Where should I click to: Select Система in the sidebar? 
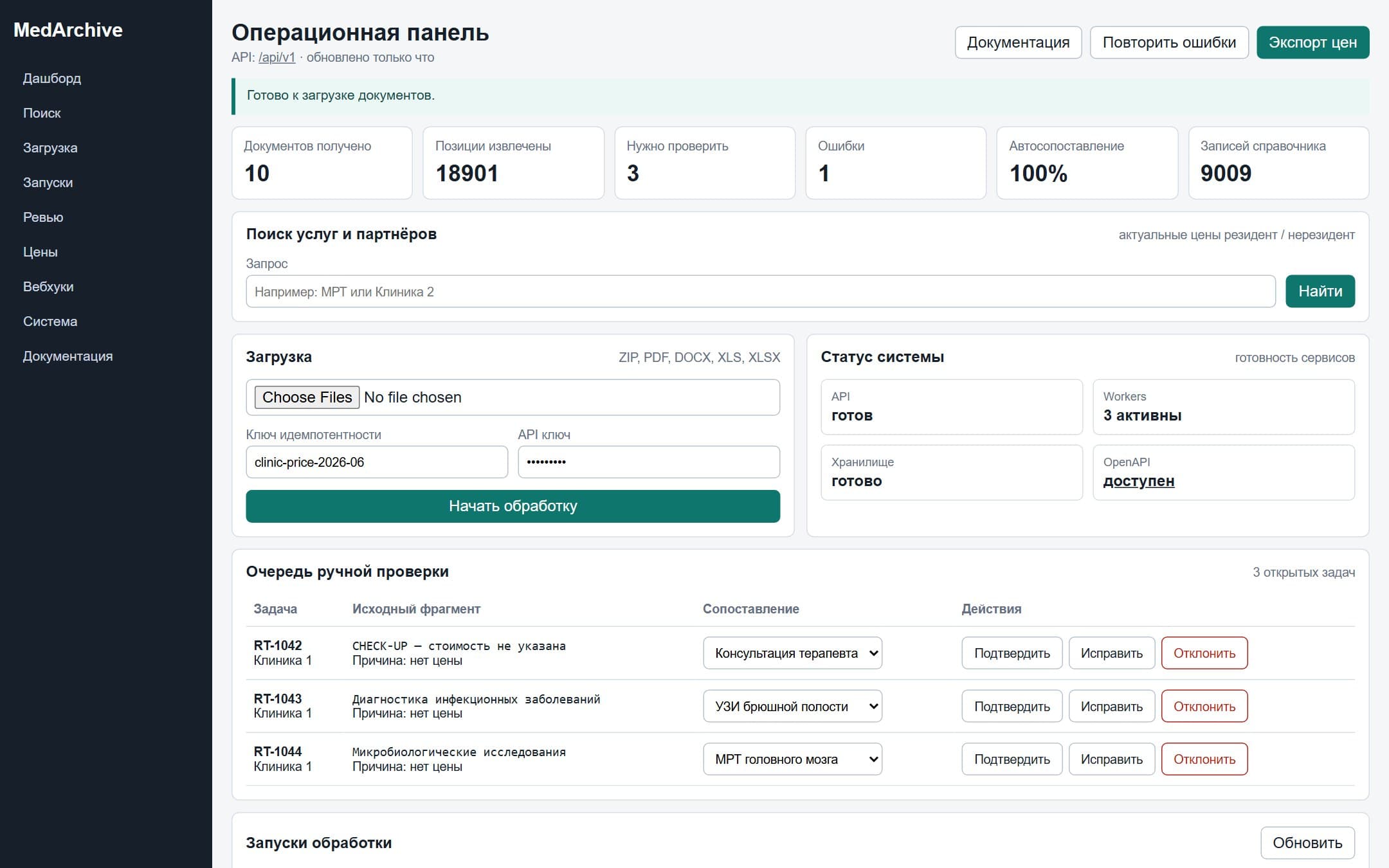coord(50,321)
